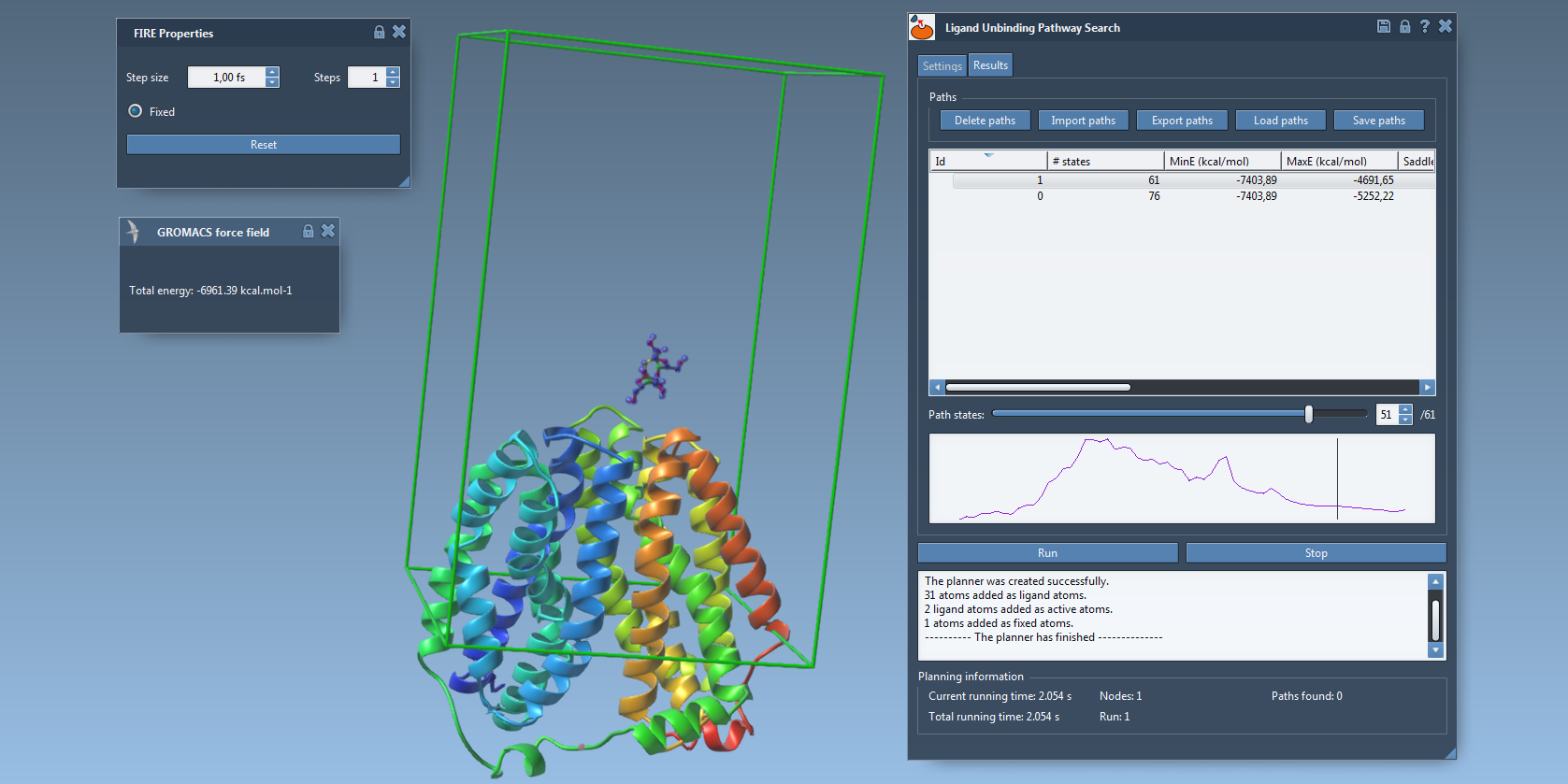Image resolution: width=1568 pixels, height=784 pixels.
Task: Close the GROMACS force field panel
Action: point(328,231)
